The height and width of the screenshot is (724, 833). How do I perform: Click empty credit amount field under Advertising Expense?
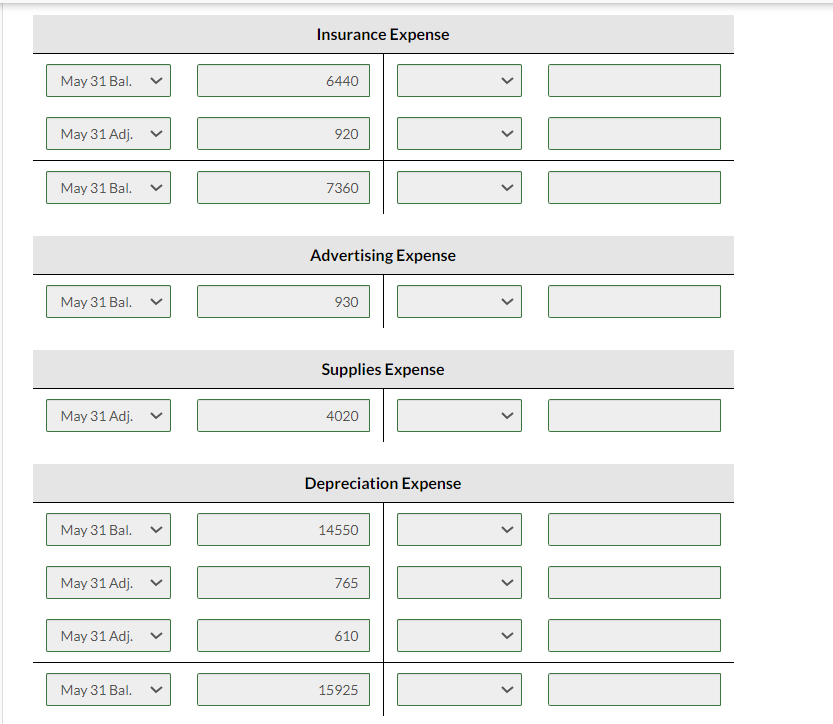click(x=634, y=302)
